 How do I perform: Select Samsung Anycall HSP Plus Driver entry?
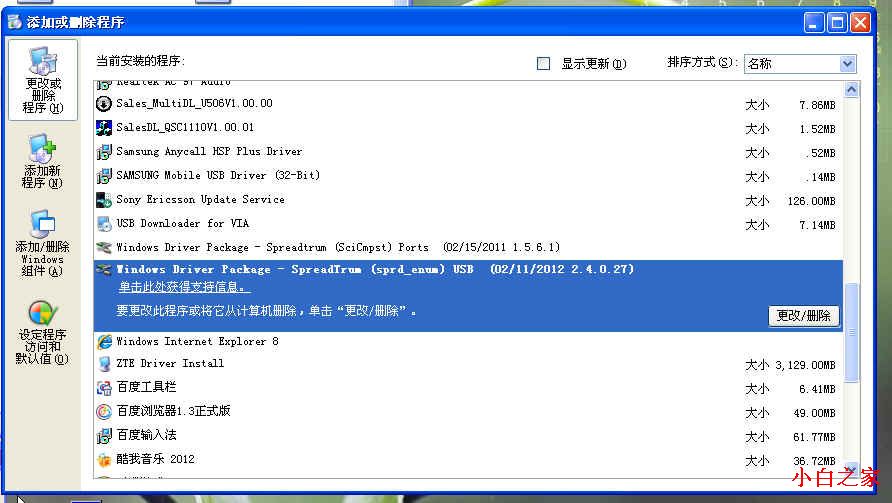coord(468,152)
